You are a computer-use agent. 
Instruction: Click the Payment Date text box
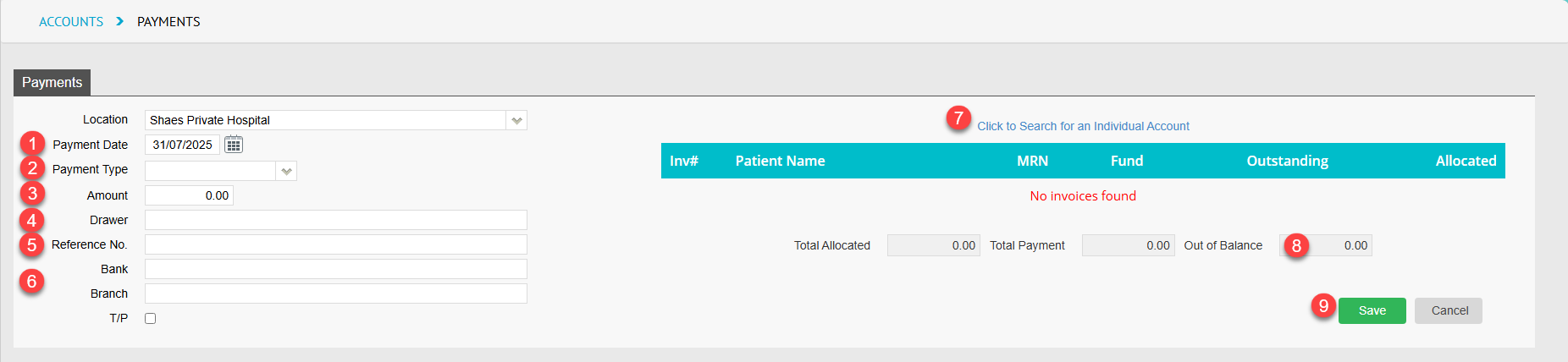point(182,145)
